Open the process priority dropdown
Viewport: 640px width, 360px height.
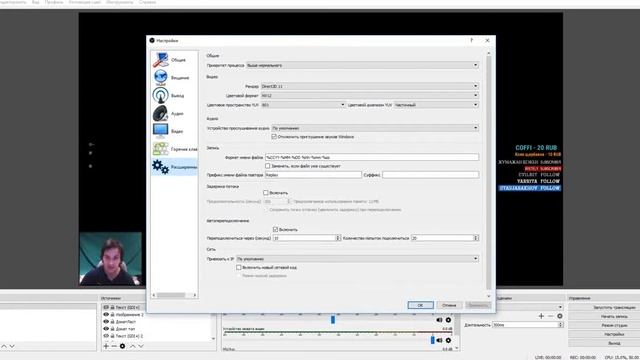point(362,65)
